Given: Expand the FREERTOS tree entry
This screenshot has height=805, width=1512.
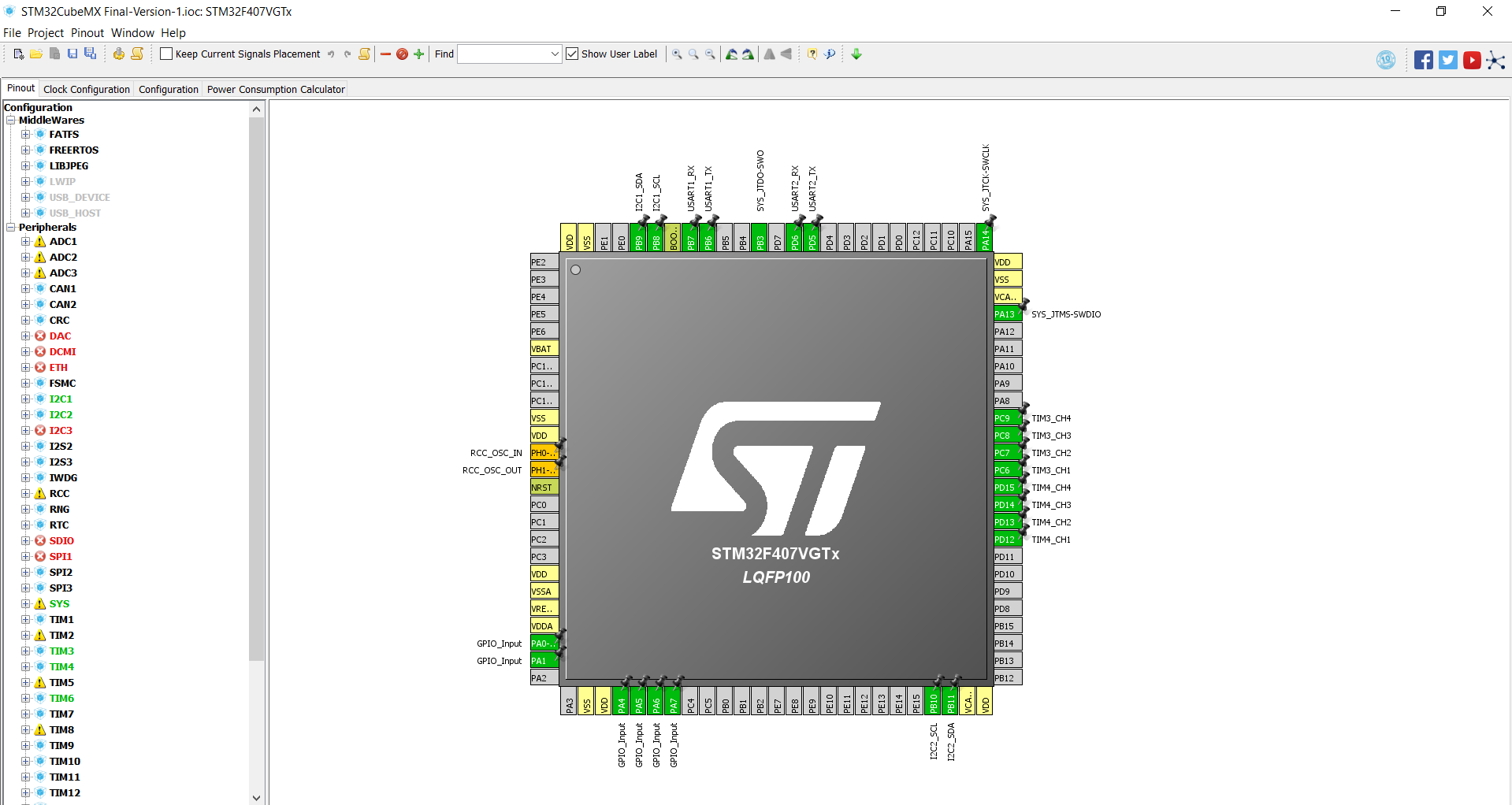Looking at the screenshot, I should (25, 150).
